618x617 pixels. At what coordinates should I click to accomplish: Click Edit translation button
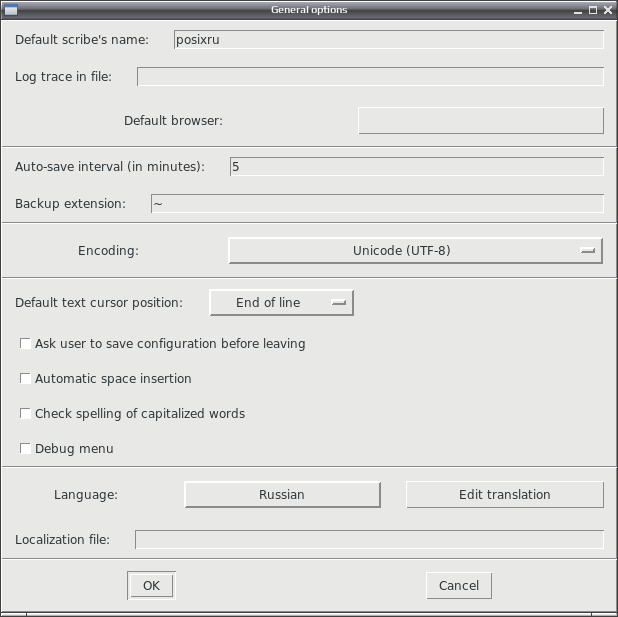pyautogui.click(x=505, y=494)
